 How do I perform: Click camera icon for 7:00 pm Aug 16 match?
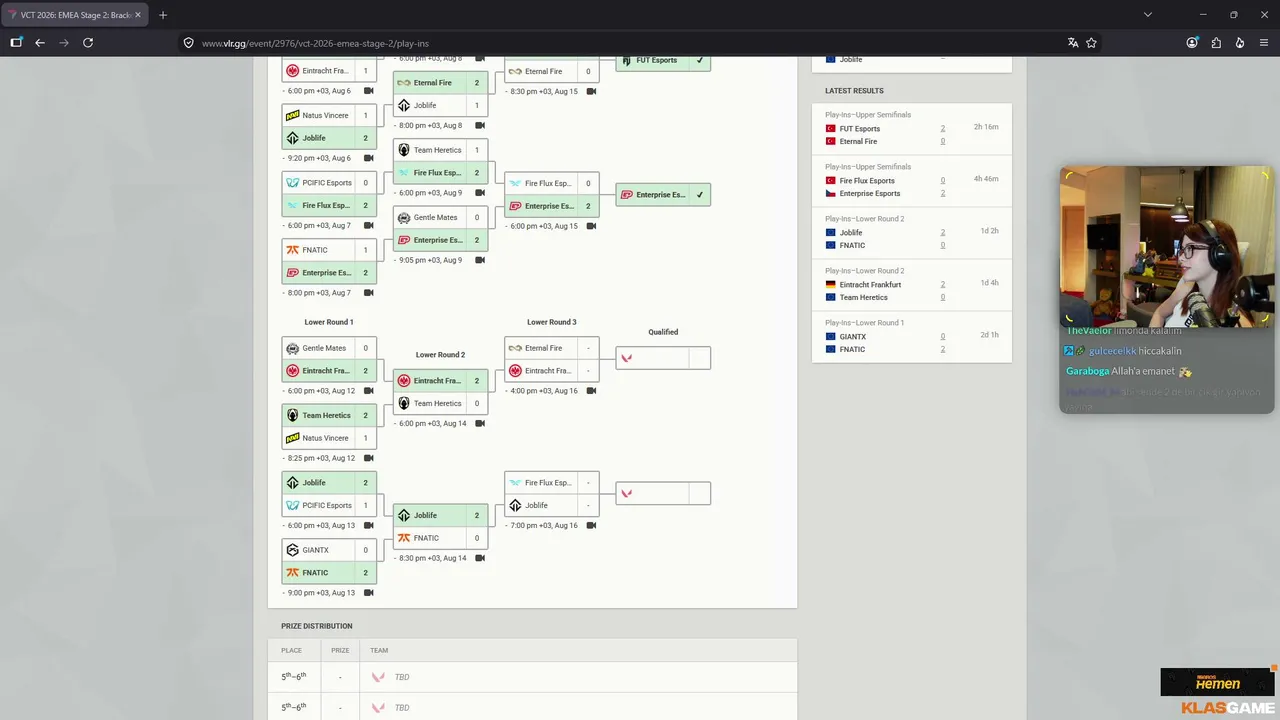591,526
